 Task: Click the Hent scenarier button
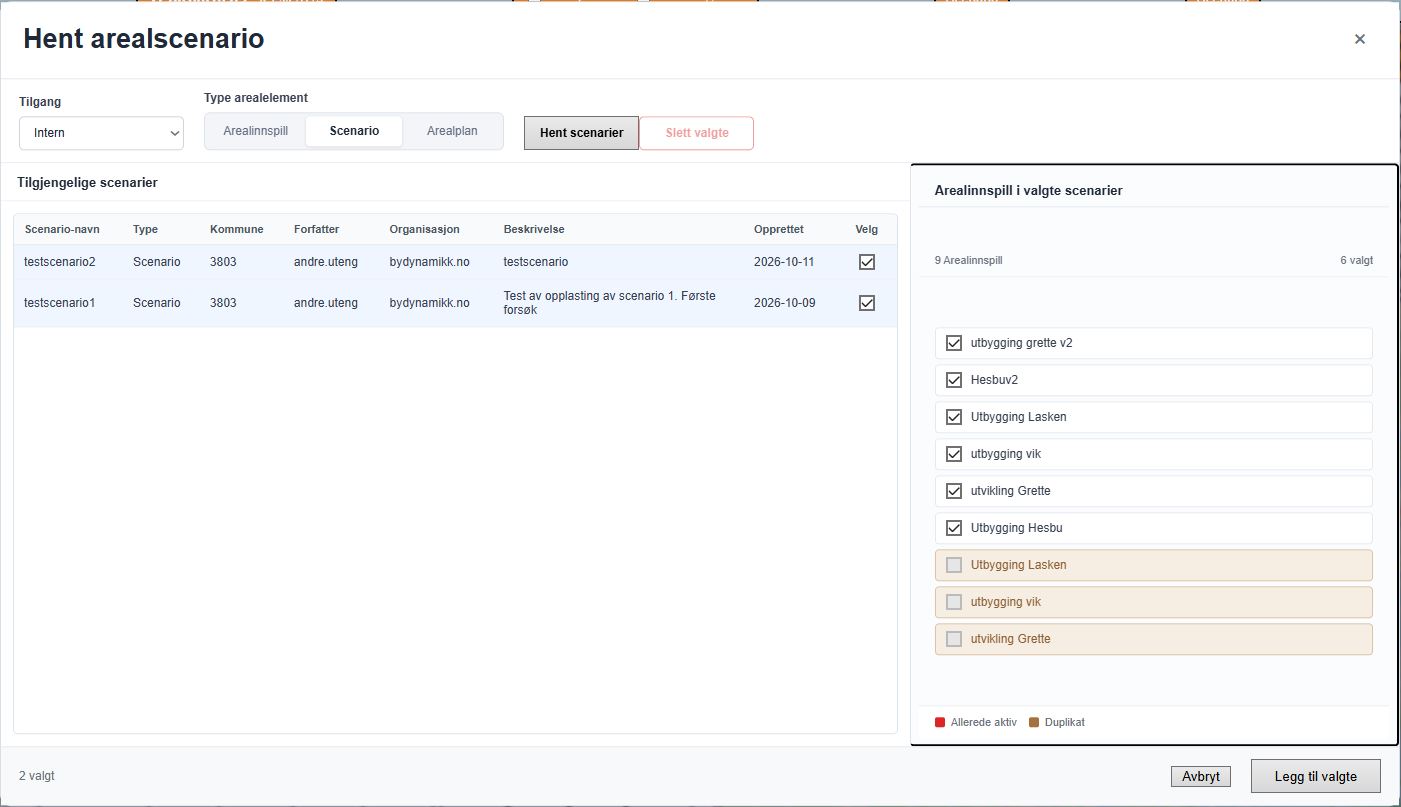581,133
